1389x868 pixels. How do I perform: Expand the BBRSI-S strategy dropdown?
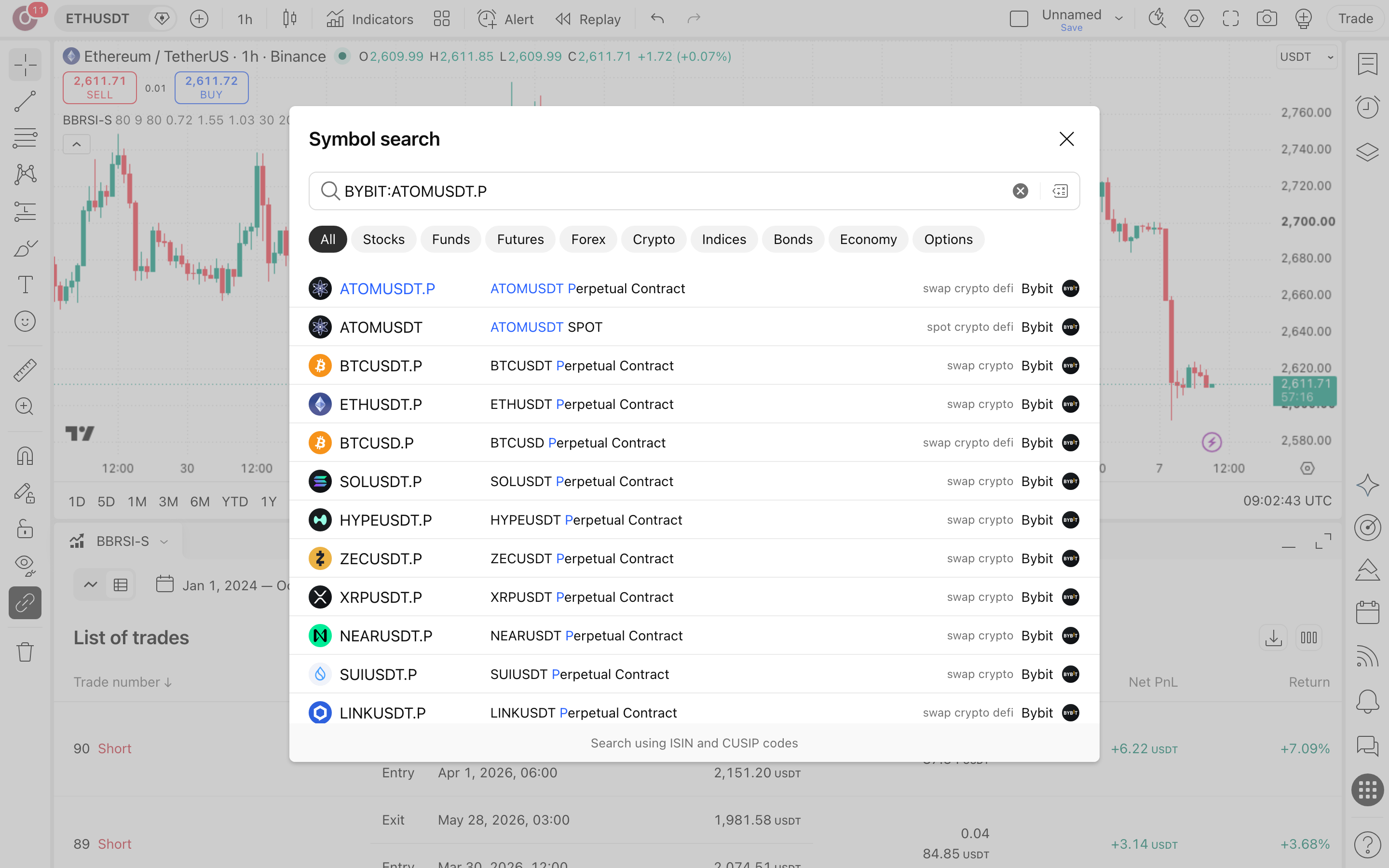[x=164, y=542]
